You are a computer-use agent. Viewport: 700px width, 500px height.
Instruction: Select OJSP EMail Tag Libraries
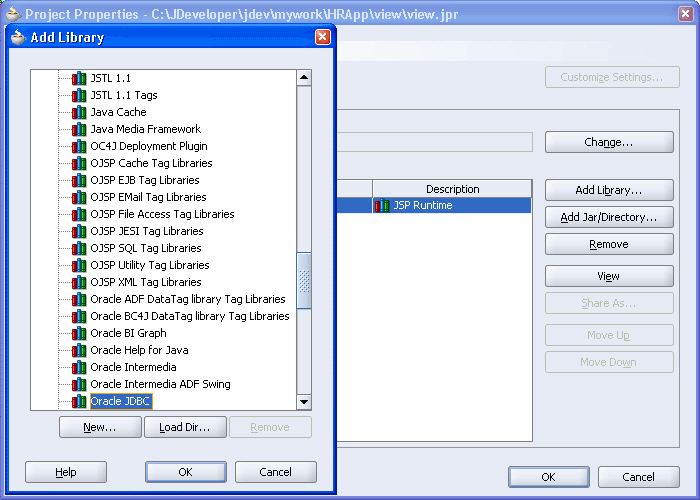pyautogui.click(x=149, y=197)
